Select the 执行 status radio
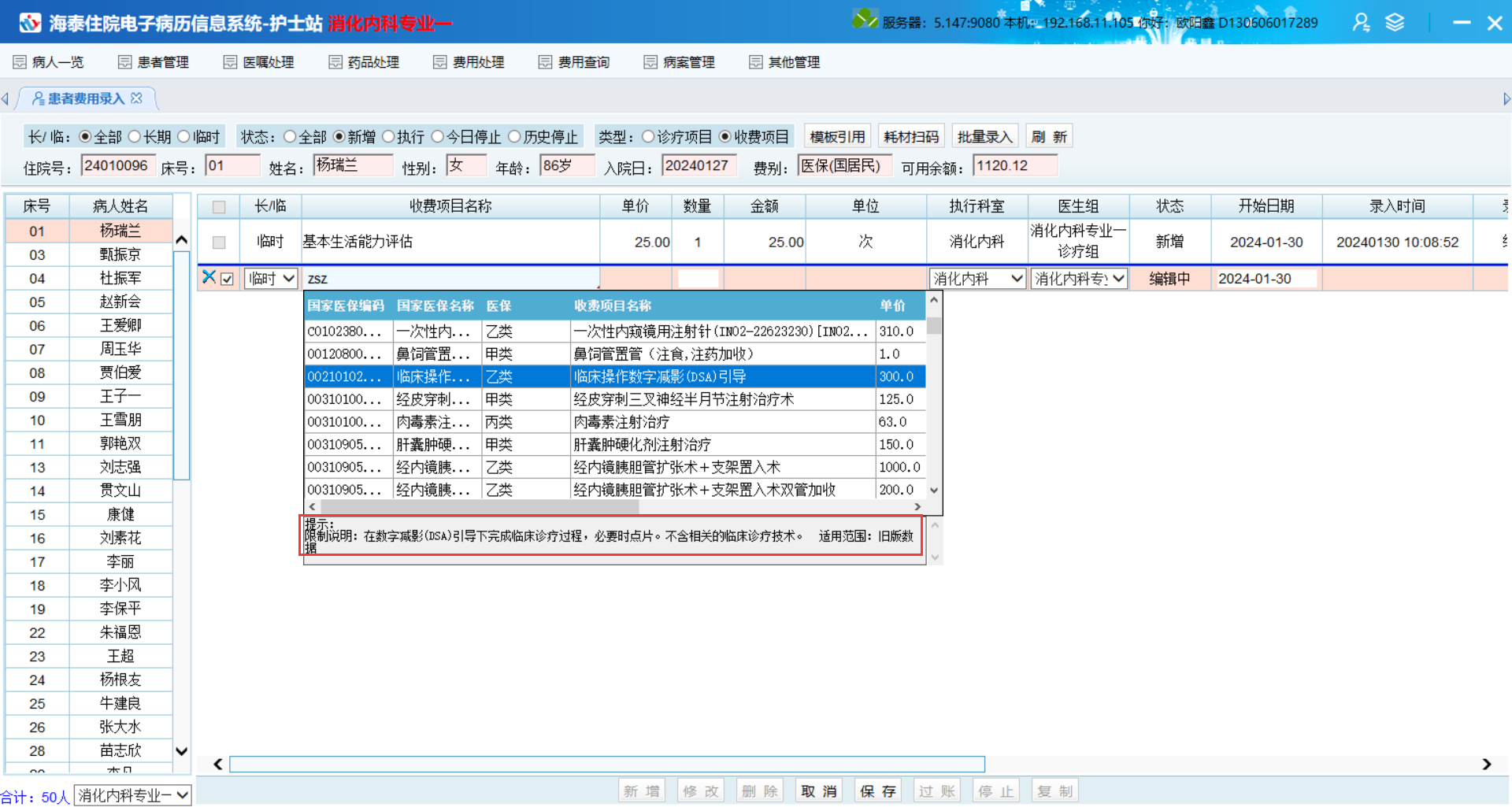1512x811 pixels. coord(388,137)
